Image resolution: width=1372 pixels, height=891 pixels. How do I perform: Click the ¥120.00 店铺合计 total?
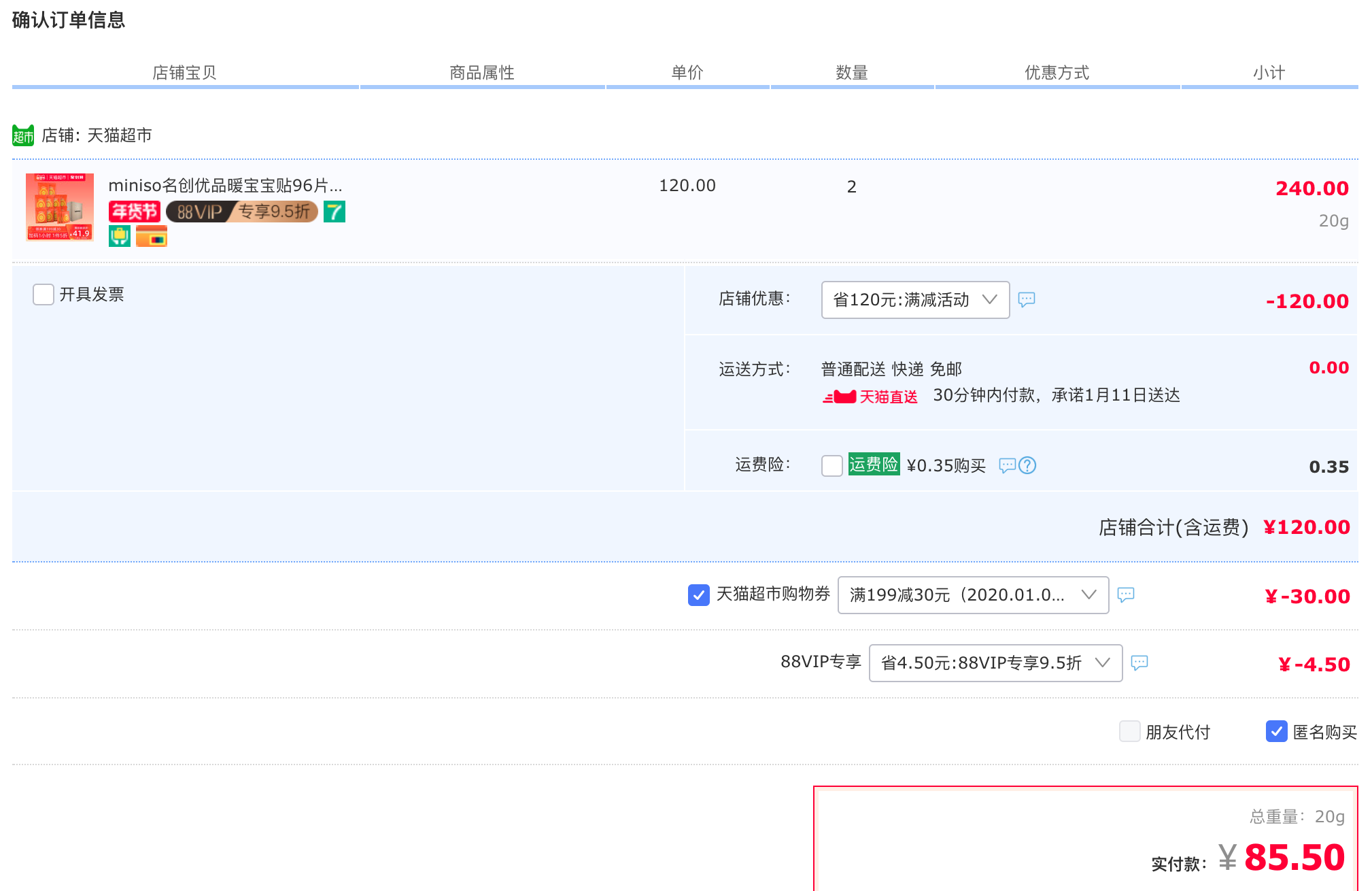[1307, 527]
